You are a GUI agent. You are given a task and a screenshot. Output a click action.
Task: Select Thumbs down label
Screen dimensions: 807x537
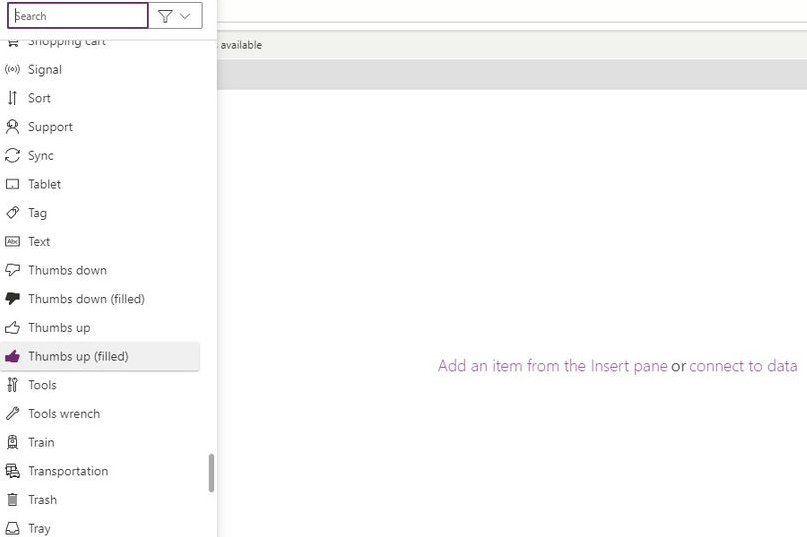[67, 270]
